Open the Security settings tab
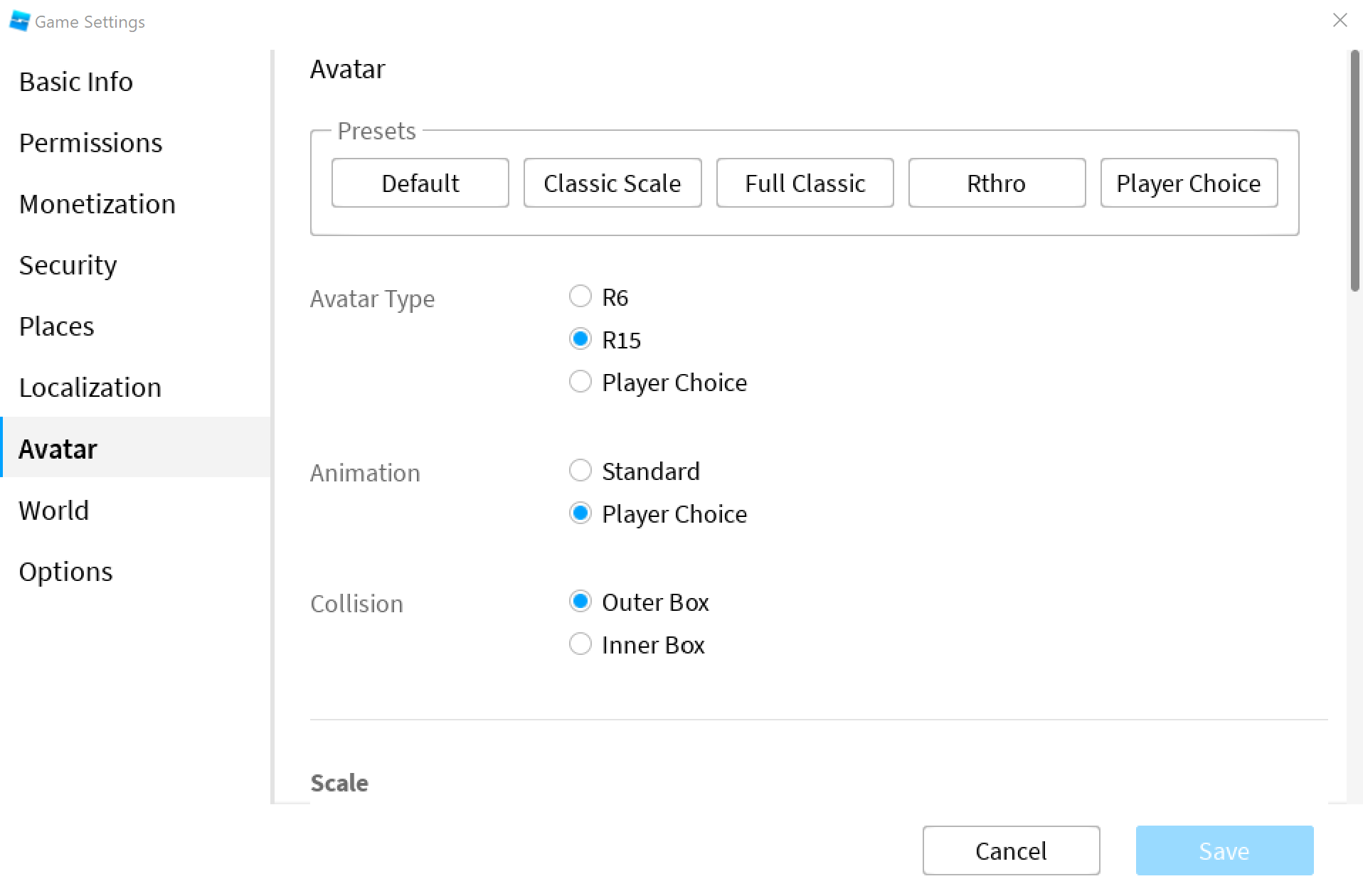The height and width of the screenshot is (896, 1363). click(x=68, y=265)
